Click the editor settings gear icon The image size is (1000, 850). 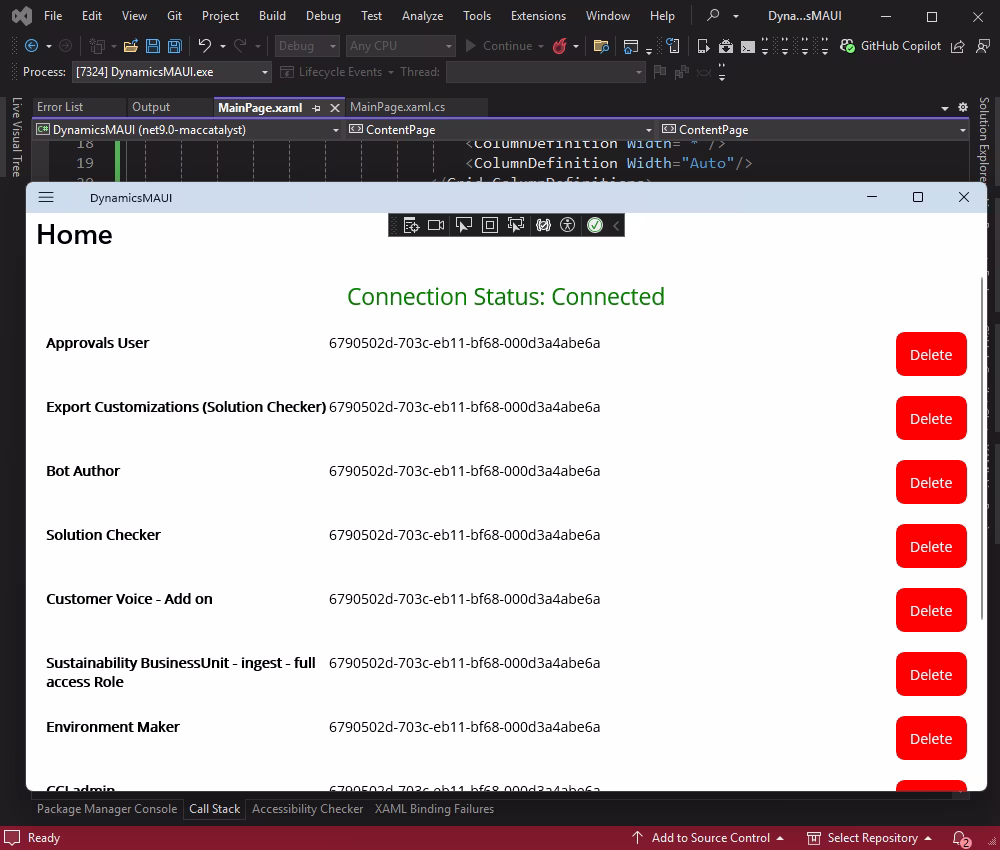coord(963,107)
